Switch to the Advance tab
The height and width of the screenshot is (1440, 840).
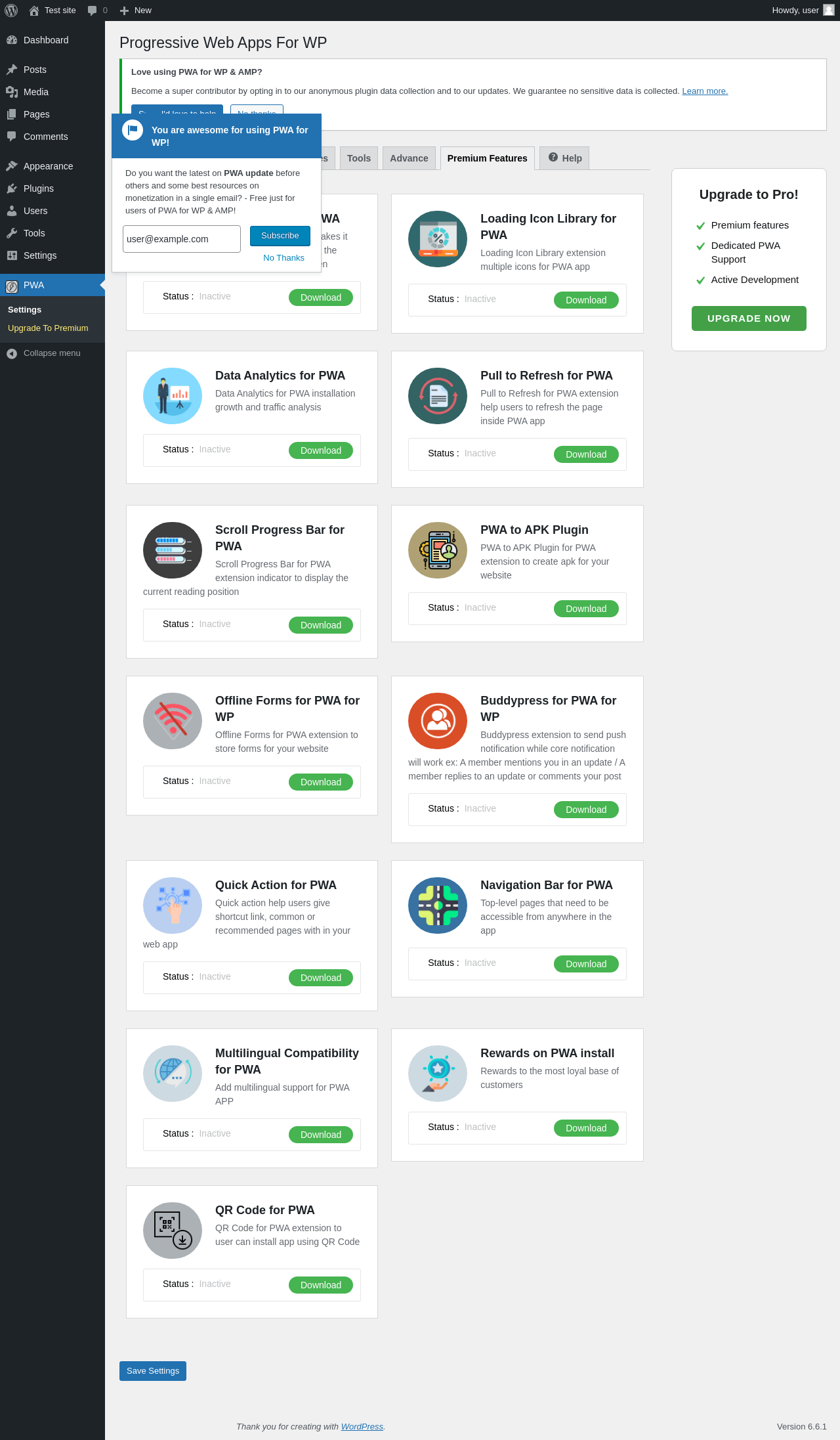click(409, 158)
